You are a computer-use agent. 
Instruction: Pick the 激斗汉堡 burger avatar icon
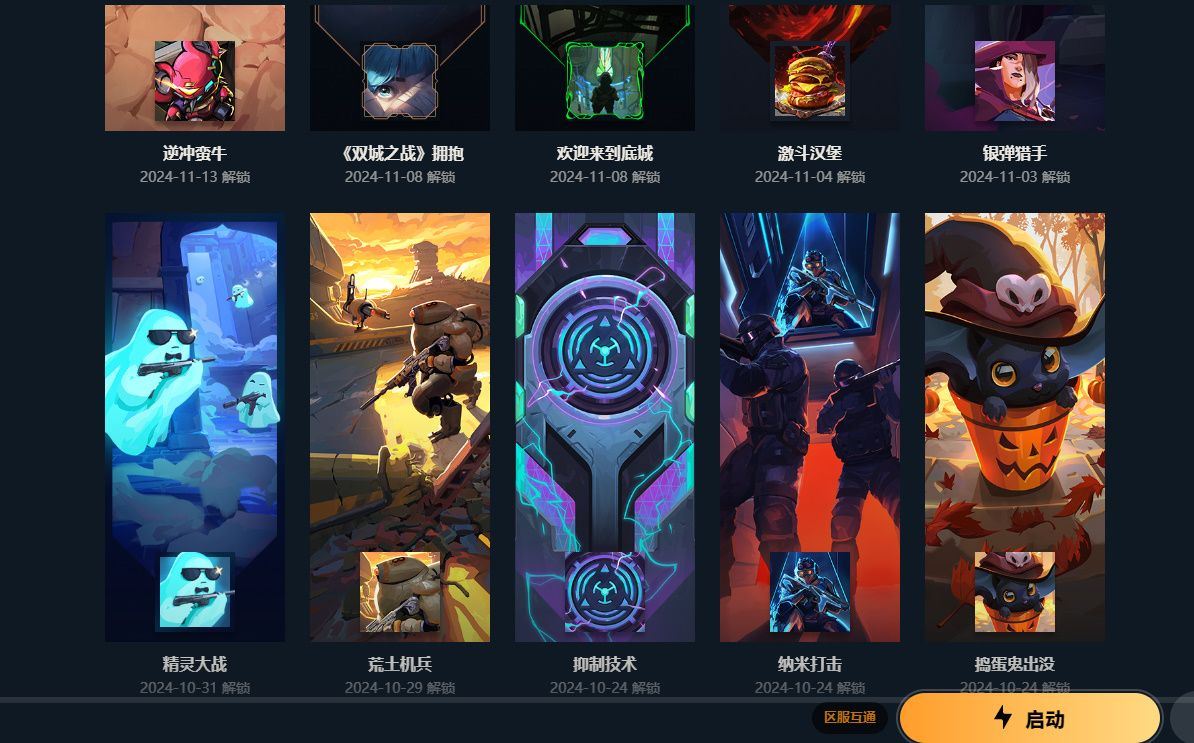pos(809,81)
